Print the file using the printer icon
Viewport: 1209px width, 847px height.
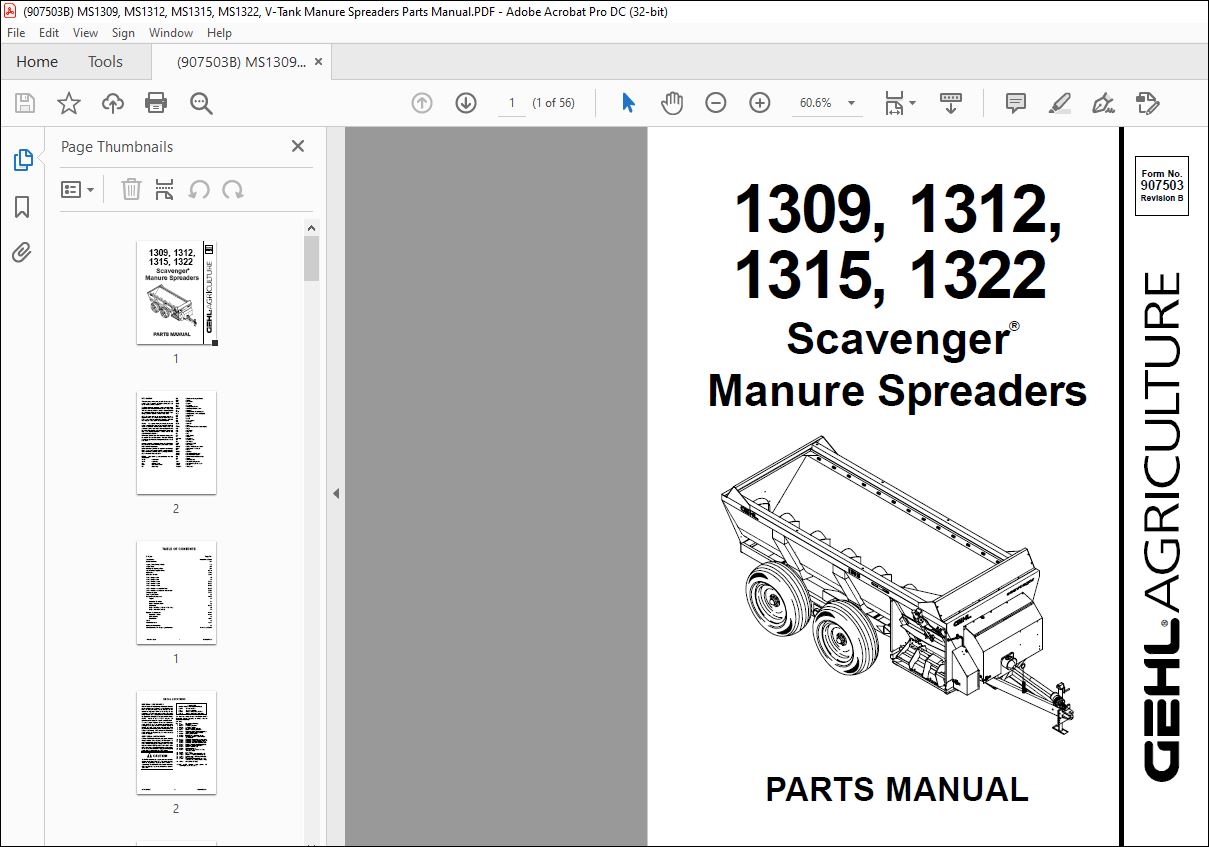[156, 103]
